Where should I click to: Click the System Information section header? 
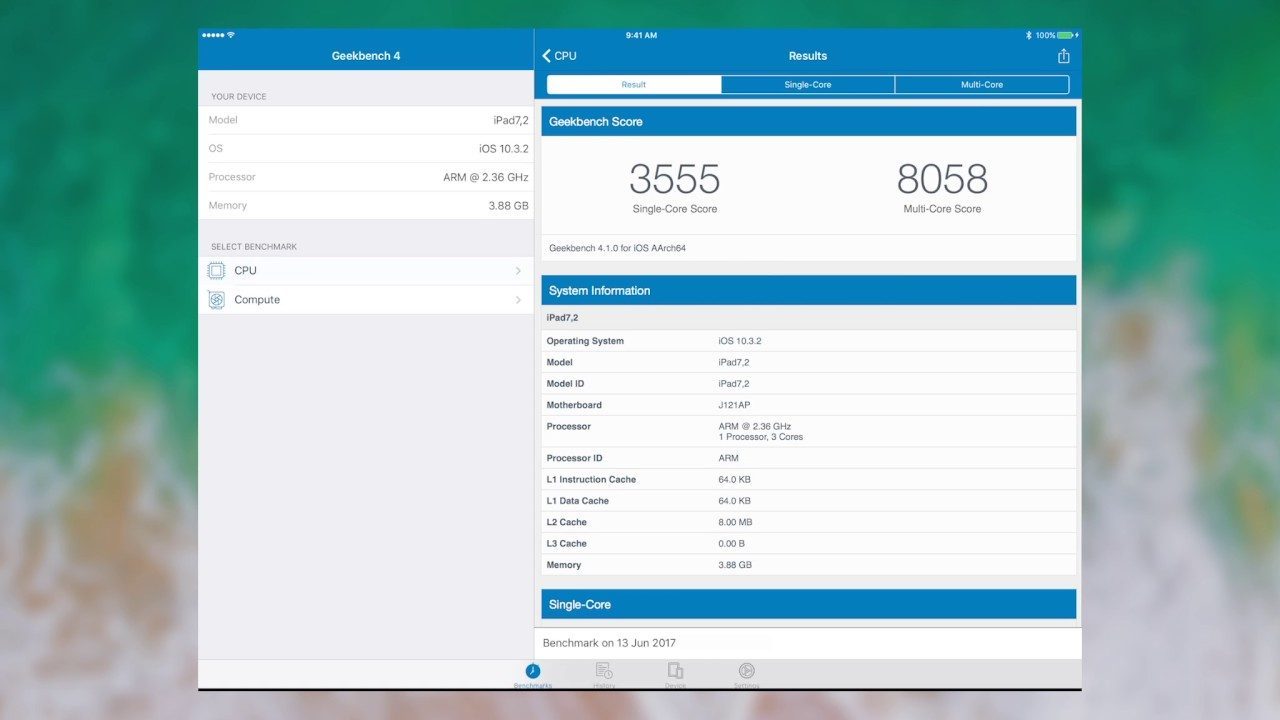coord(809,290)
